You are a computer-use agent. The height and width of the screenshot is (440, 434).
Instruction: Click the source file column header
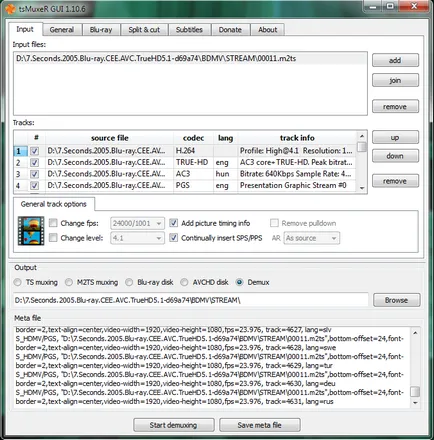pos(109,138)
